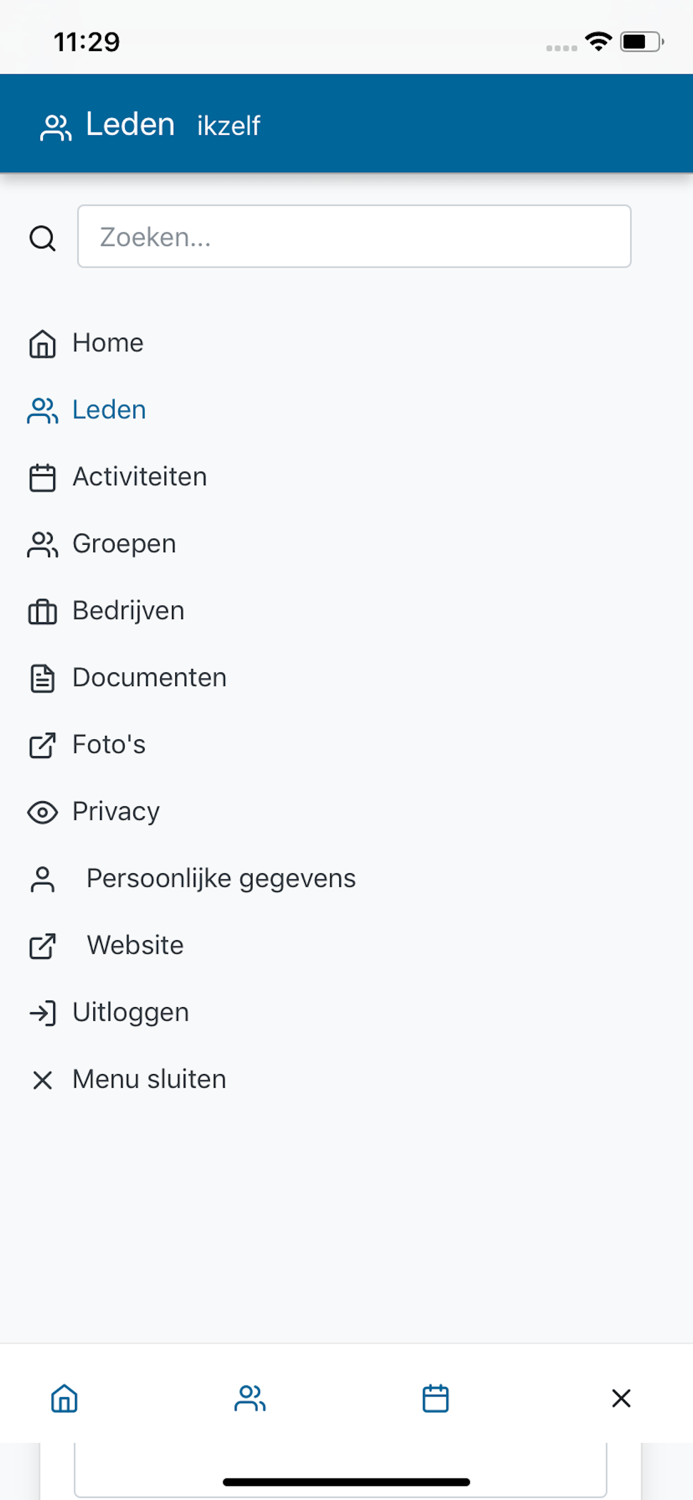Log out using Uitloggen
Image resolution: width=693 pixels, height=1500 pixels.
130,1013
